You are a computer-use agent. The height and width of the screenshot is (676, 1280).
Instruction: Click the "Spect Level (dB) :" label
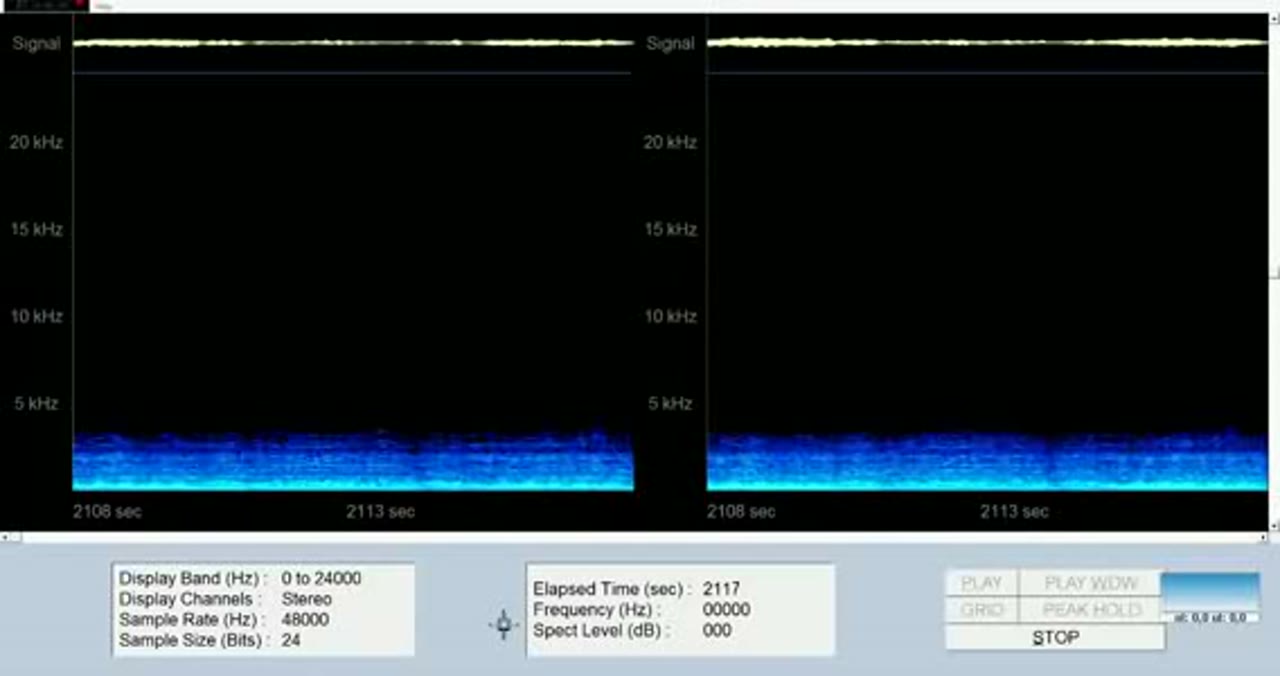[603, 631]
